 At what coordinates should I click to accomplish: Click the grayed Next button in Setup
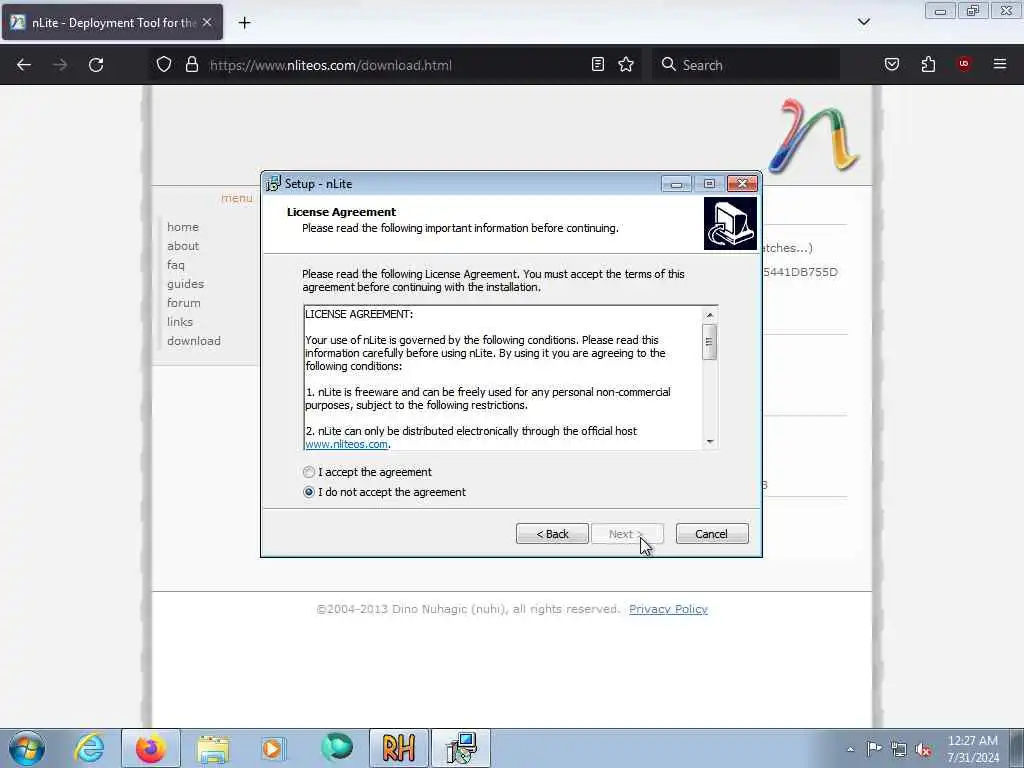(628, 534)
